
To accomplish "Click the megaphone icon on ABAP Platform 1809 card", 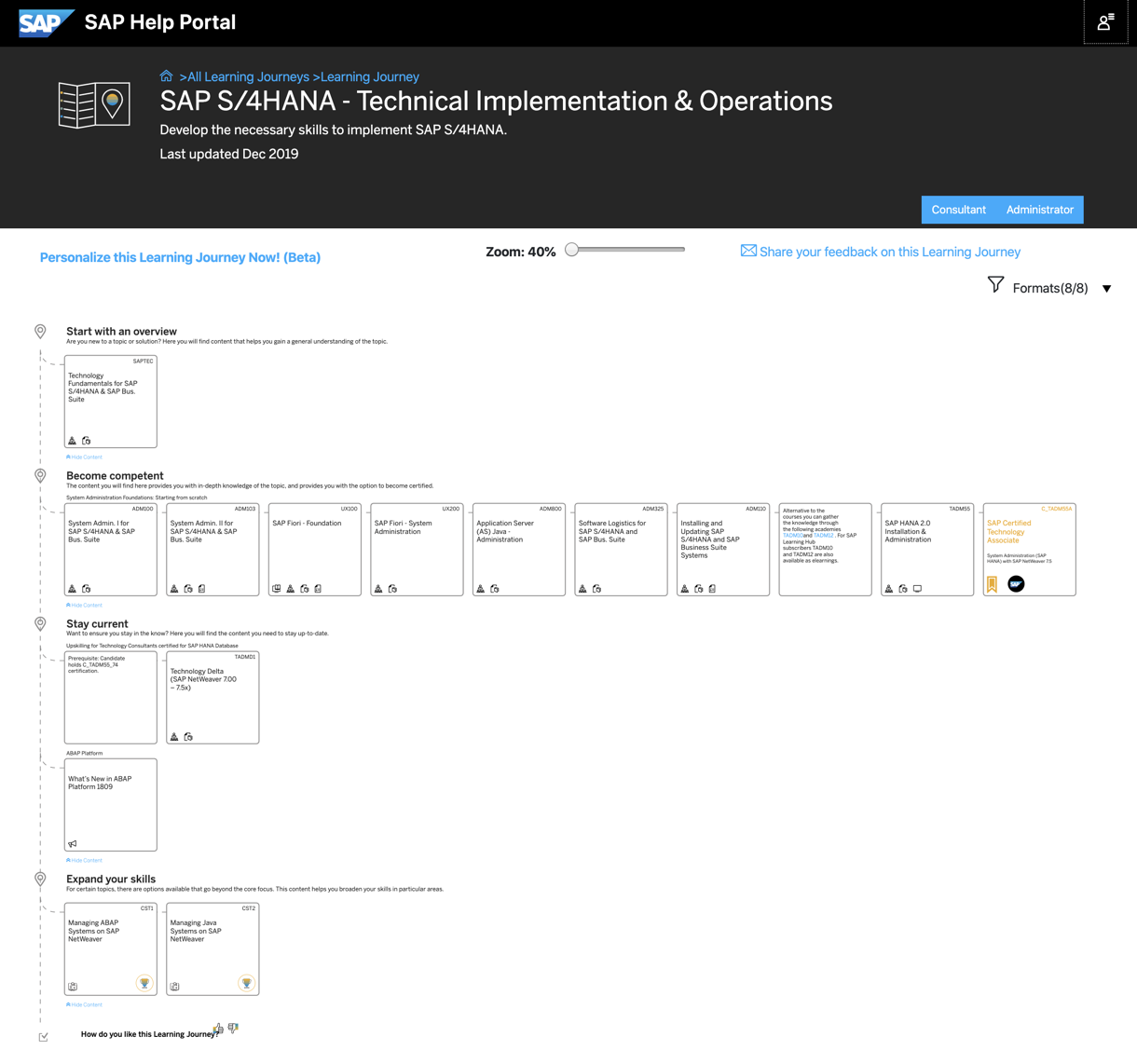I will [x=73, y=843].
